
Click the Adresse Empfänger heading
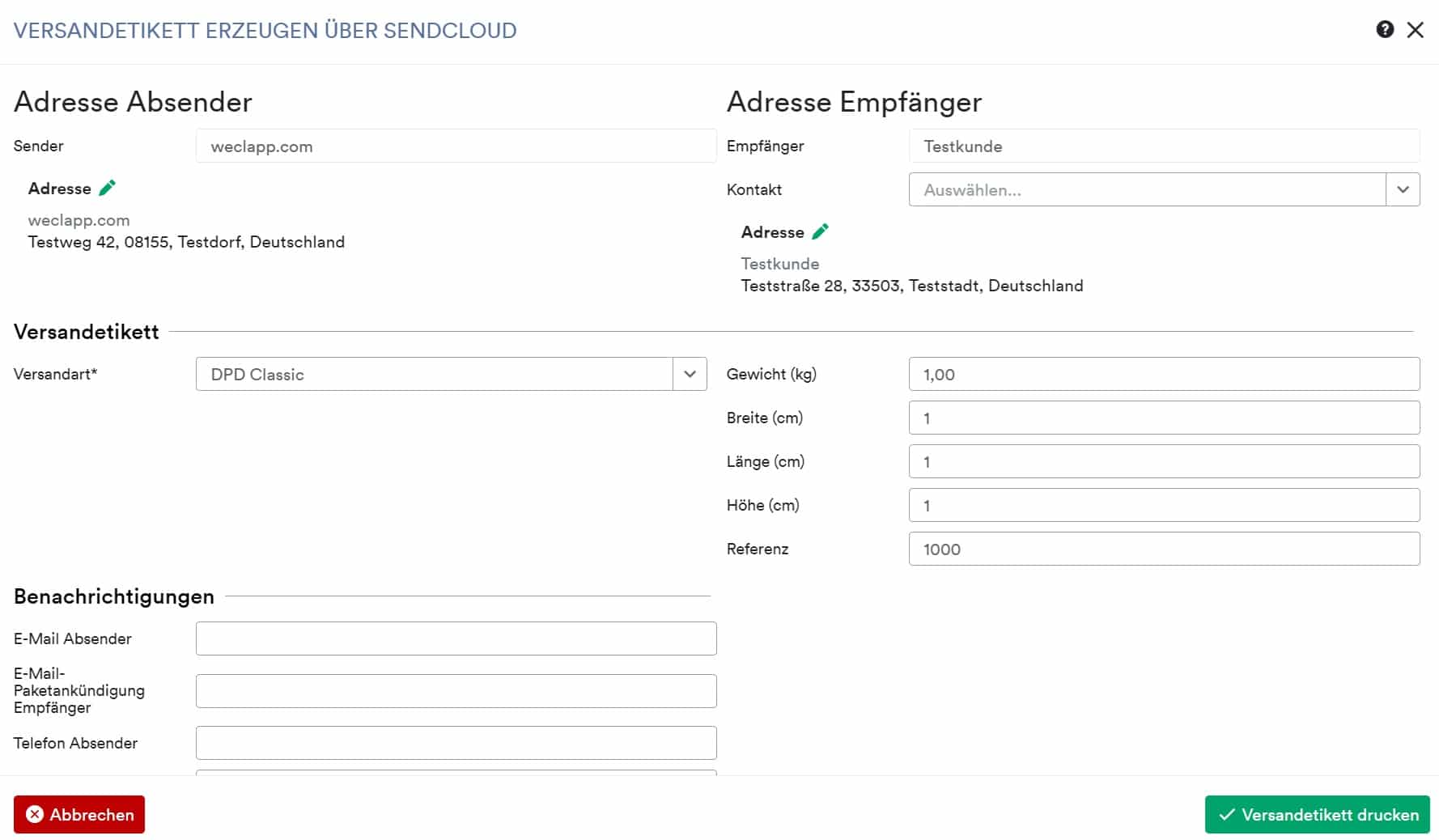point(854,102)
